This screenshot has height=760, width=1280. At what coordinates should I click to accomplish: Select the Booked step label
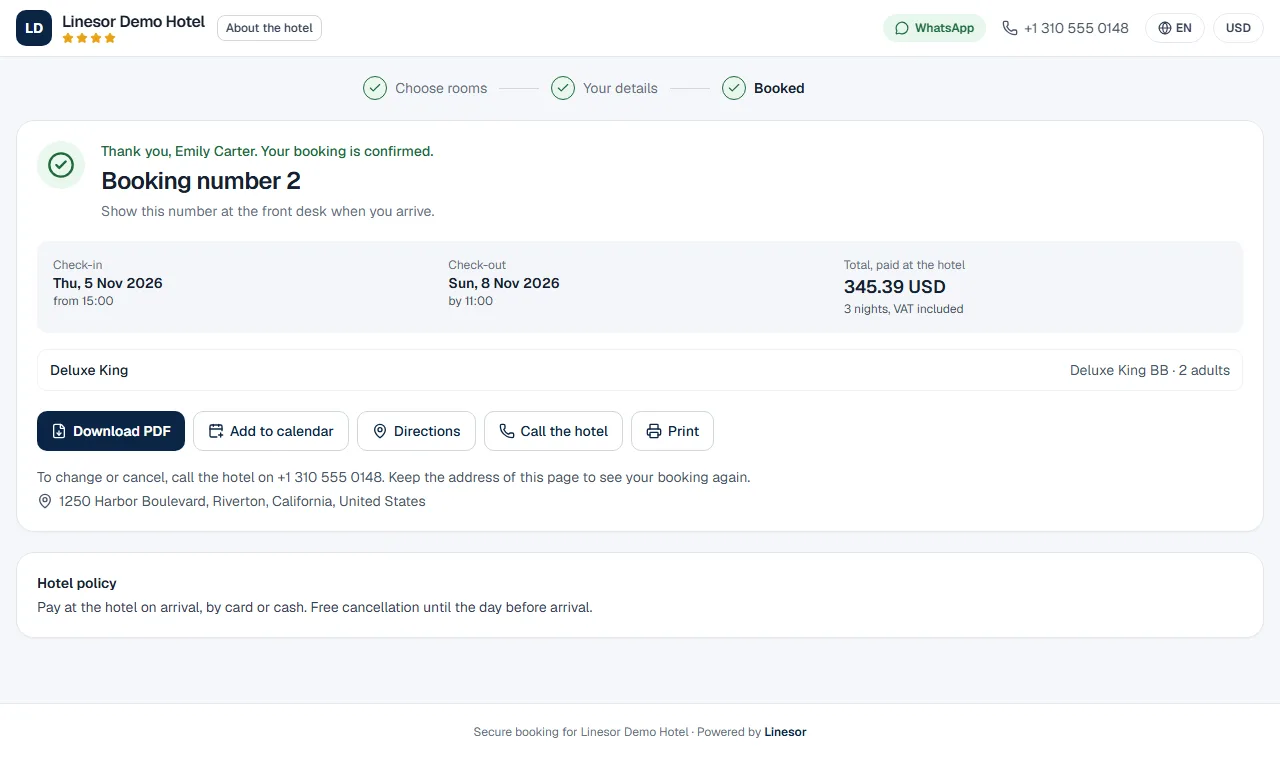coord(779,88)
